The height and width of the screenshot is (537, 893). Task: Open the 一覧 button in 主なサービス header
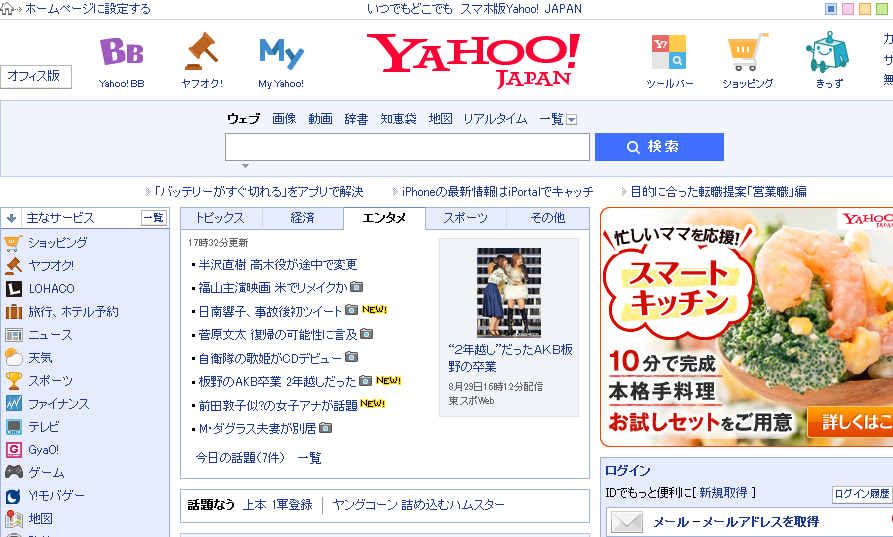click(154, 218)
